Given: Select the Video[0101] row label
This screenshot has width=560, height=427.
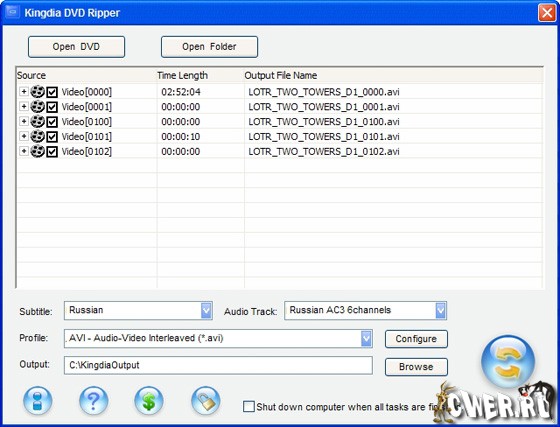Looking at the screenshot, I should [86, 137].
